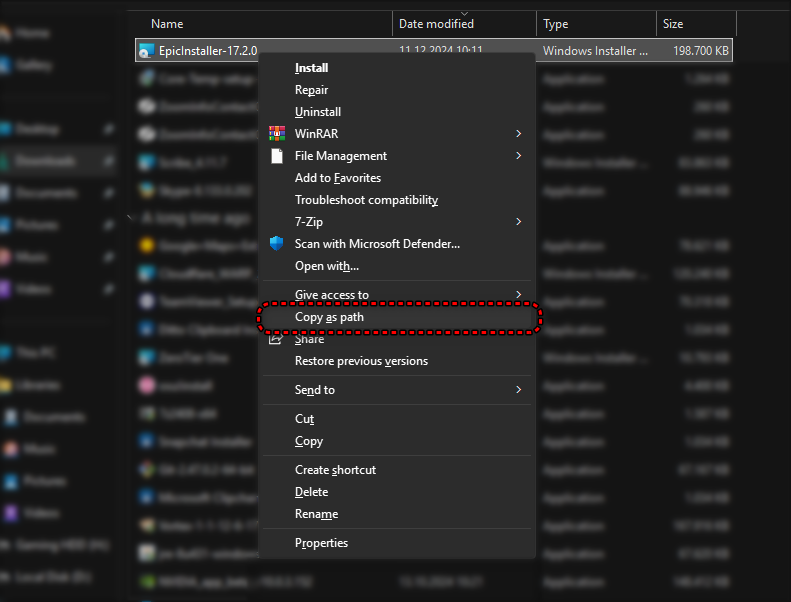Screen dimensions: 791x602
Task: Expand the 7-Zip submenu chevron
Action: click(519, 222)
